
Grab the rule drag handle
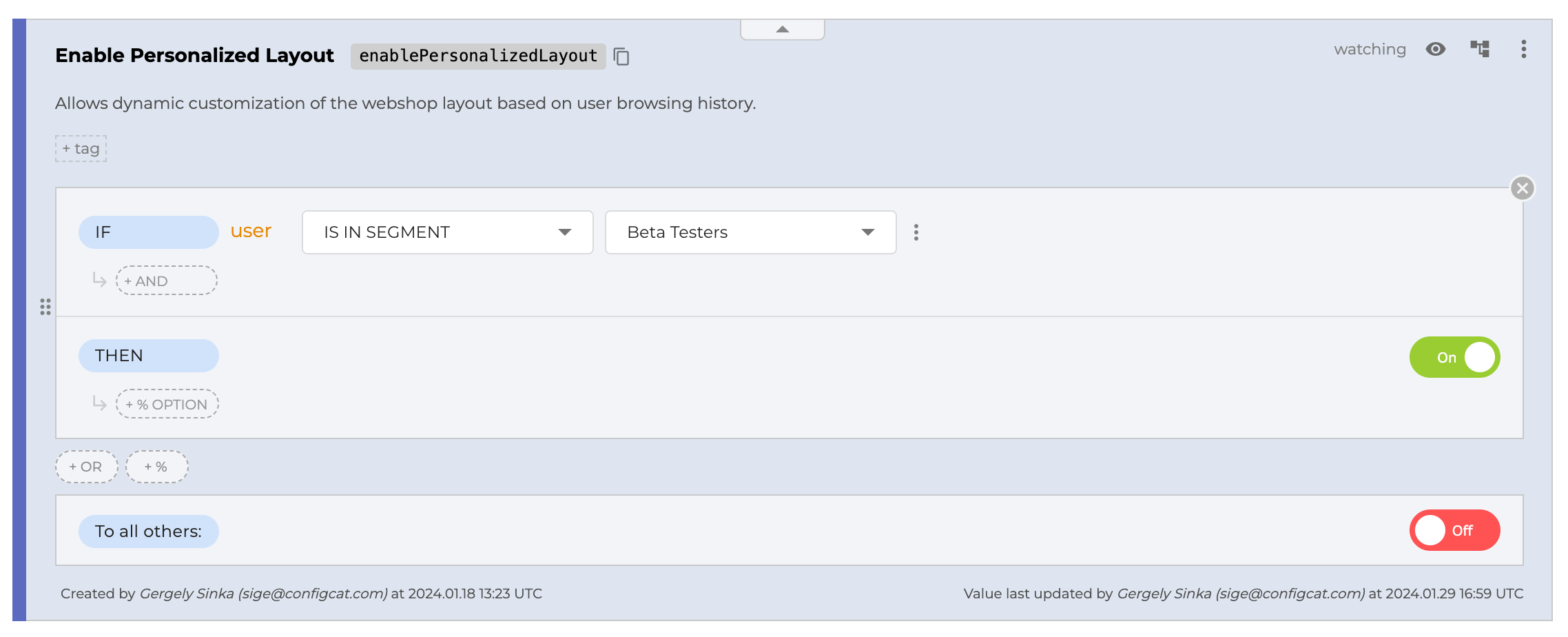(45, 307)
